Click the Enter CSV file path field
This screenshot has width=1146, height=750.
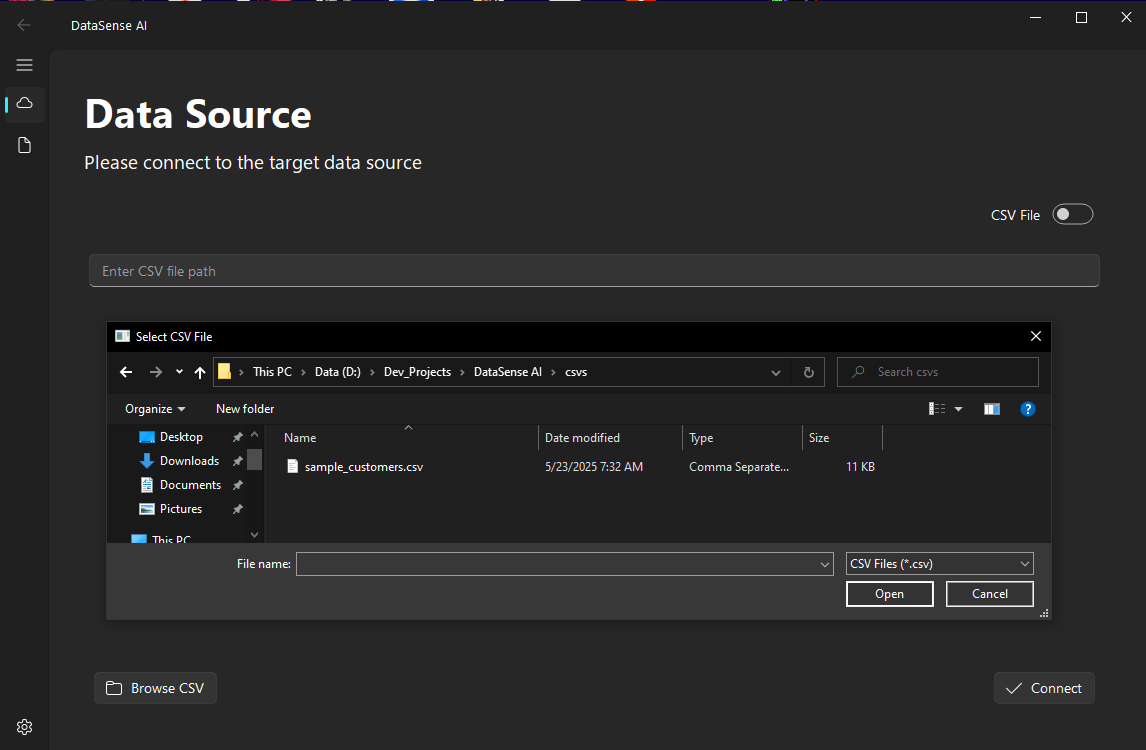[594, 271]
